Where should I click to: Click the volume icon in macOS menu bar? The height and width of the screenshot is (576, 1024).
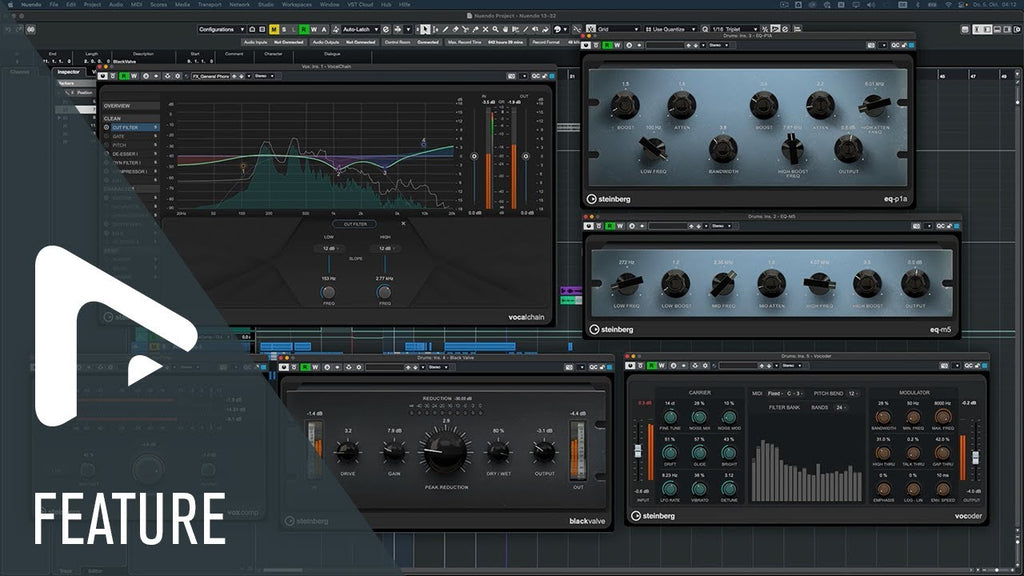871,5
